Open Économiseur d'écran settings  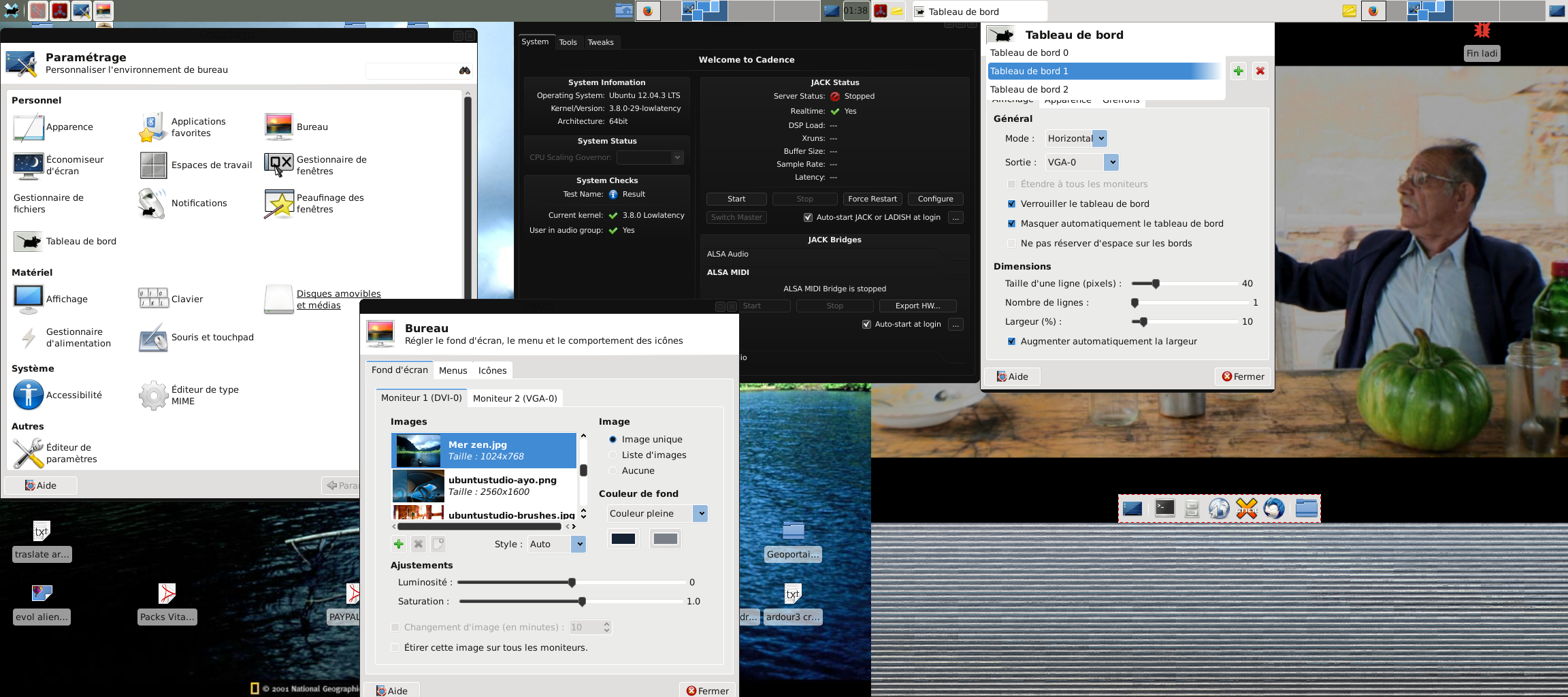[28, 165]
